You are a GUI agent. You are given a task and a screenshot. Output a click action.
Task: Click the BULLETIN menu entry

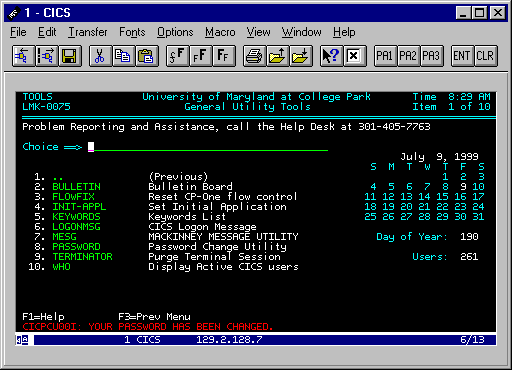tap(76, 187)
